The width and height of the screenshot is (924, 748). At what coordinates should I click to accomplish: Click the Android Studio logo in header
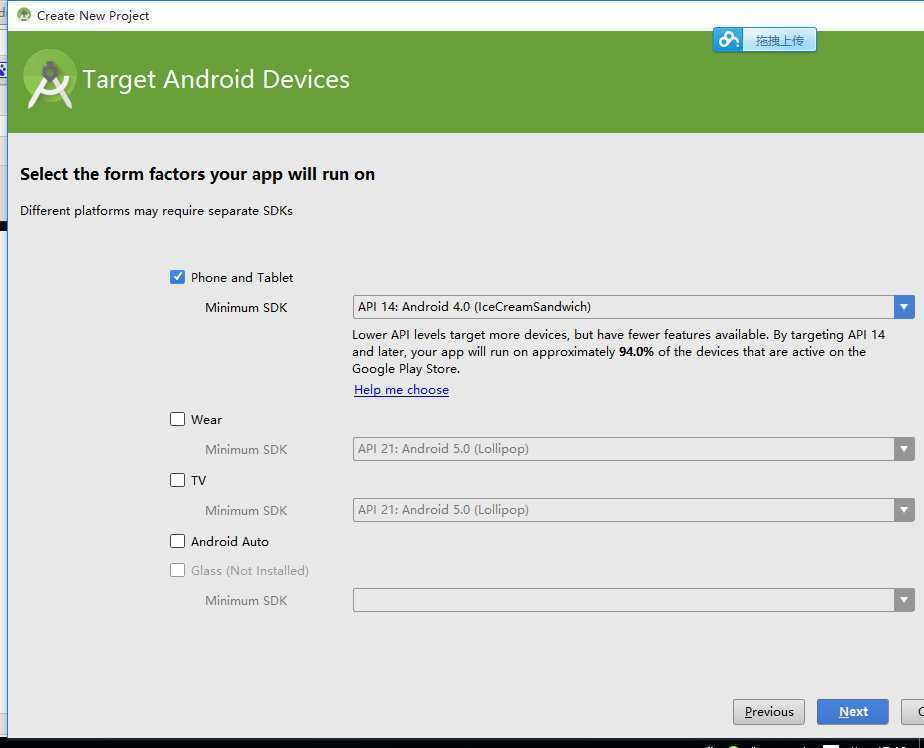[50, 79]
